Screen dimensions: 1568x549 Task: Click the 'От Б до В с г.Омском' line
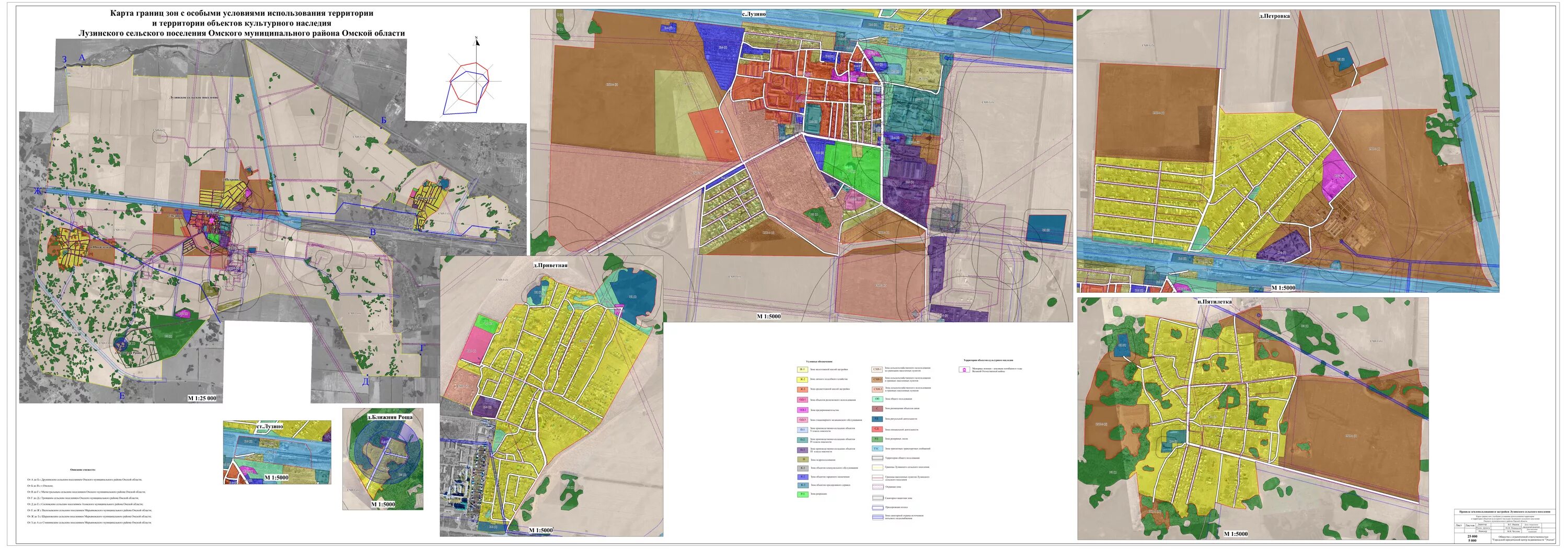pyautogui.click(x=41, y=486)
